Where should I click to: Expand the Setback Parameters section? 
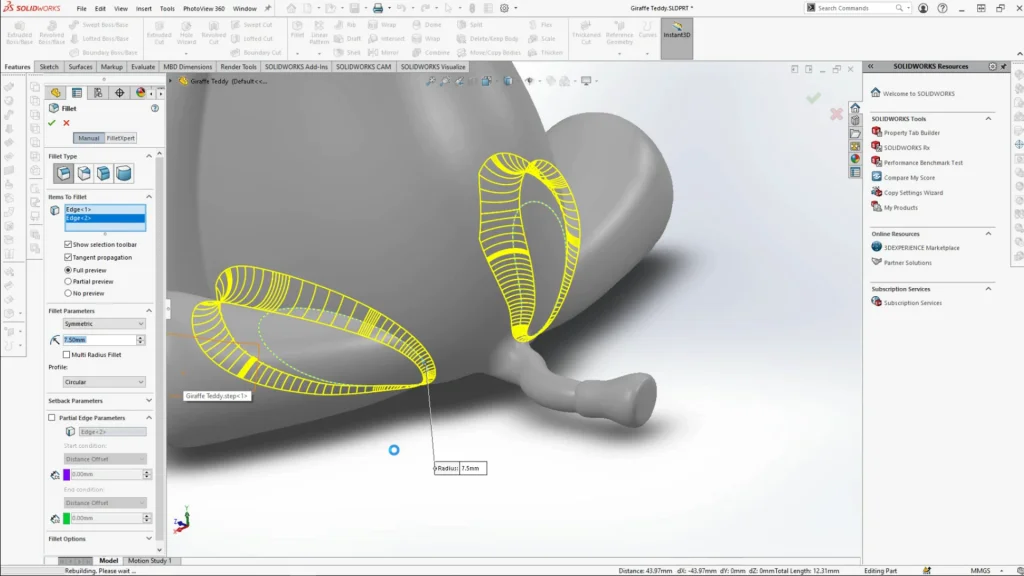(x=149, y=401)
